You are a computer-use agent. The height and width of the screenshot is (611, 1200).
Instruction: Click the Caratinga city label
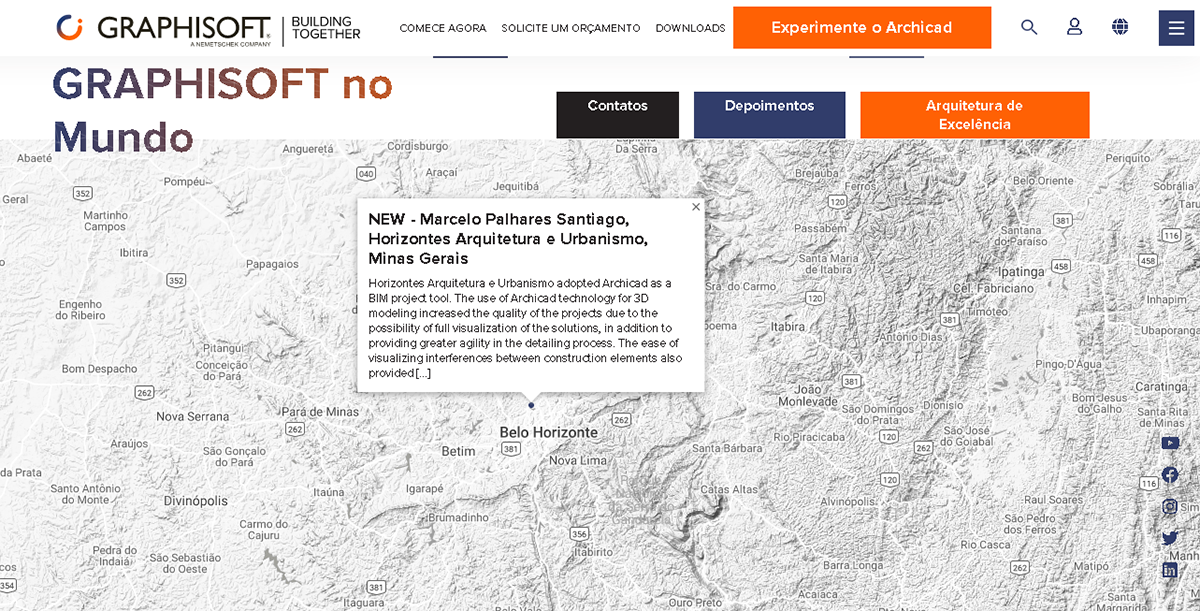click(1160, 387)
